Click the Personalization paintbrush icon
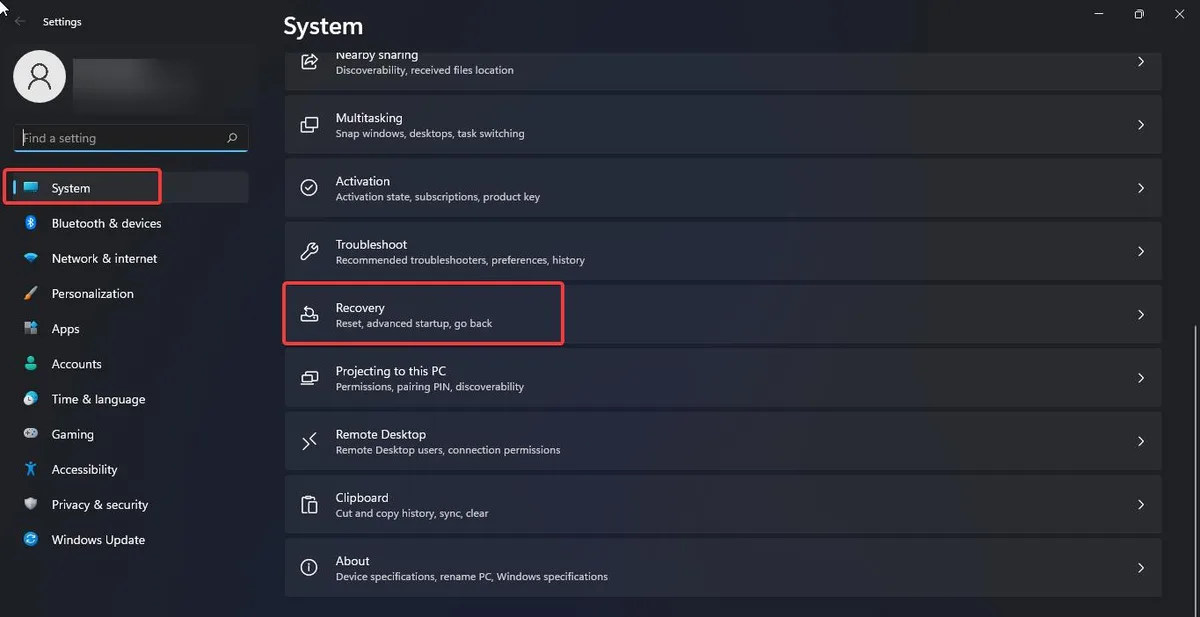 pos(31,293)
